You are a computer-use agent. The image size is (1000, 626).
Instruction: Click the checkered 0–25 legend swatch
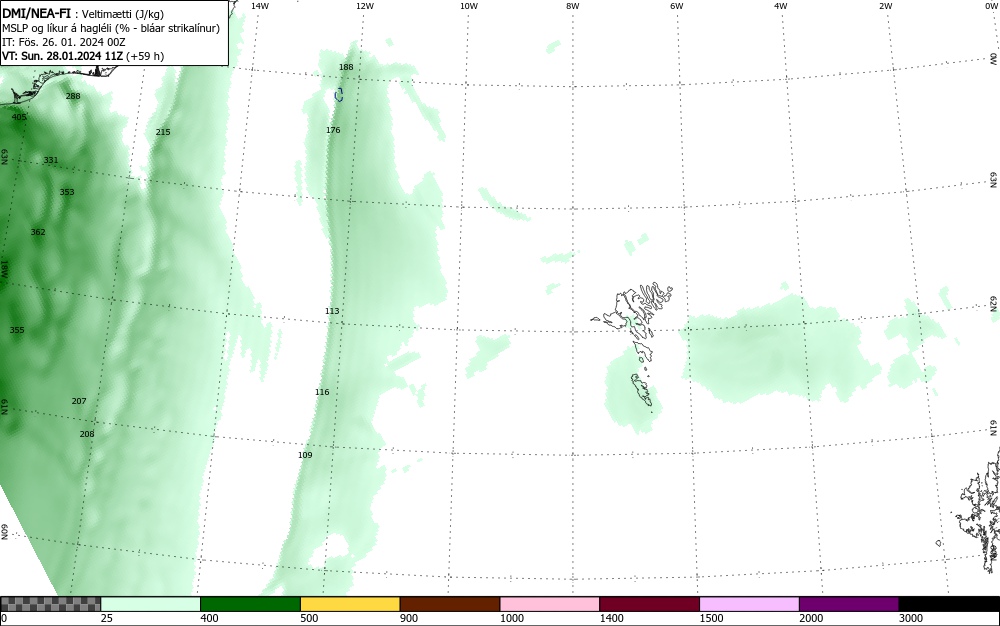click(50, 604)
